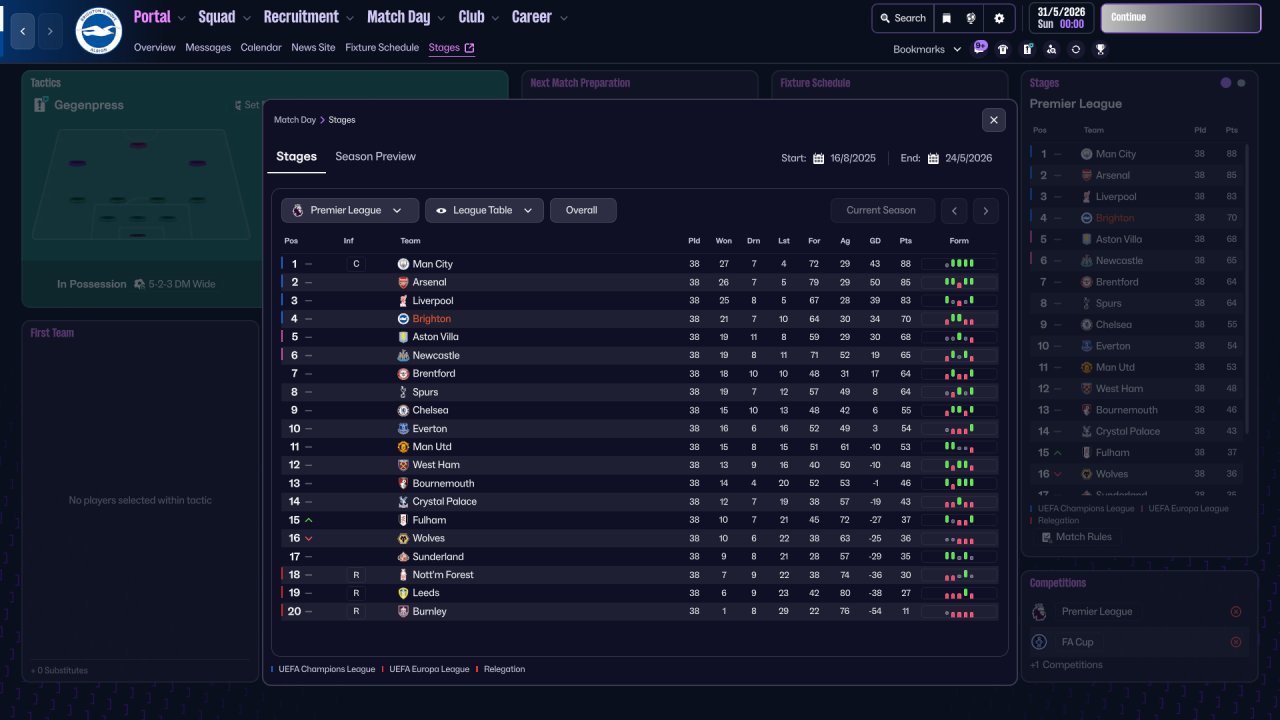Image resolution: width=1280 pixels, height=720 pixels.
Task: Select the grey dot in the Stages widget
Action: [x=1242, y=83]
